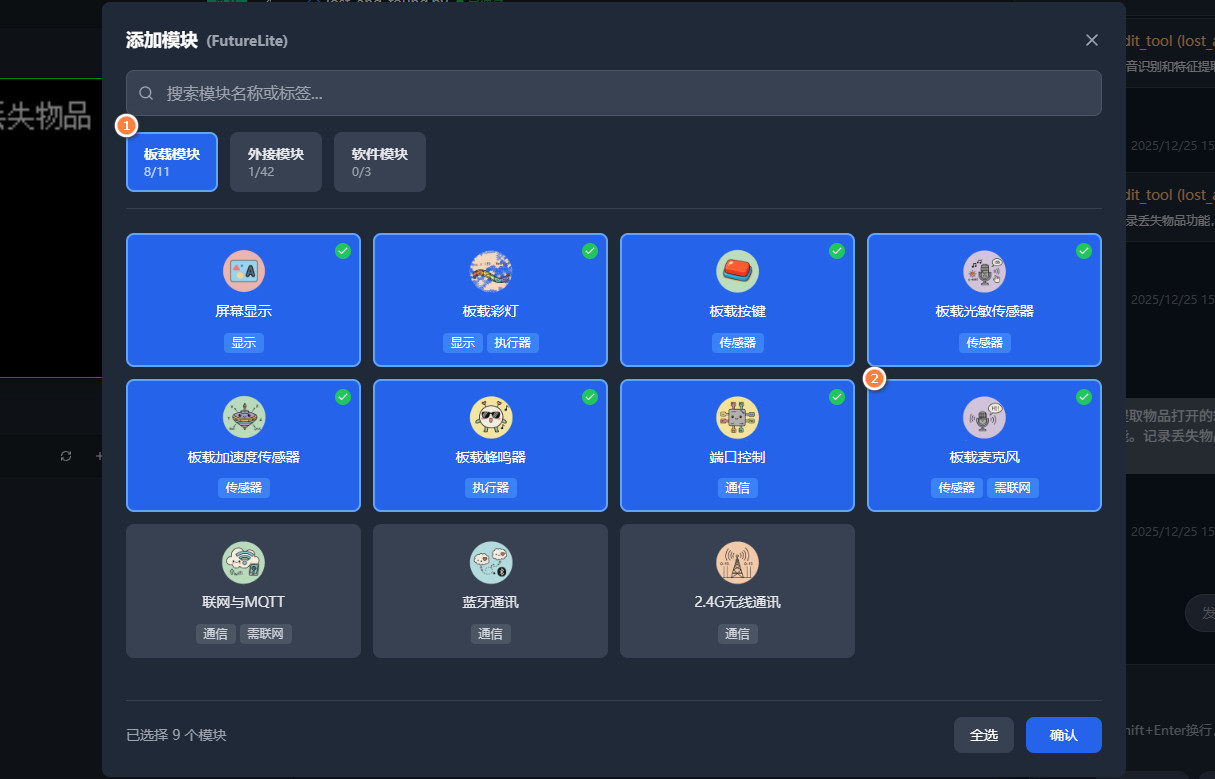
Task: Uncheck the green checkmark on 板载蜂鸣器
Action: coord(590,397)
